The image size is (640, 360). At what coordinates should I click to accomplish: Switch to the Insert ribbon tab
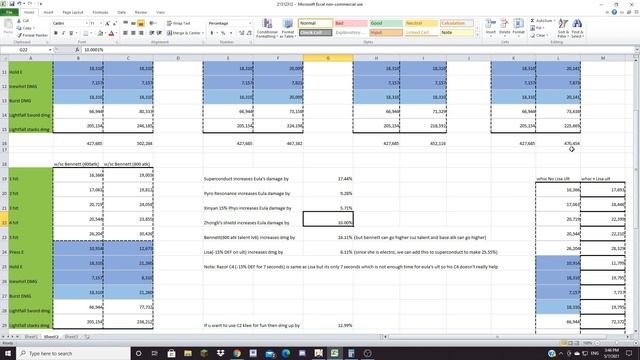click(48, 12)
